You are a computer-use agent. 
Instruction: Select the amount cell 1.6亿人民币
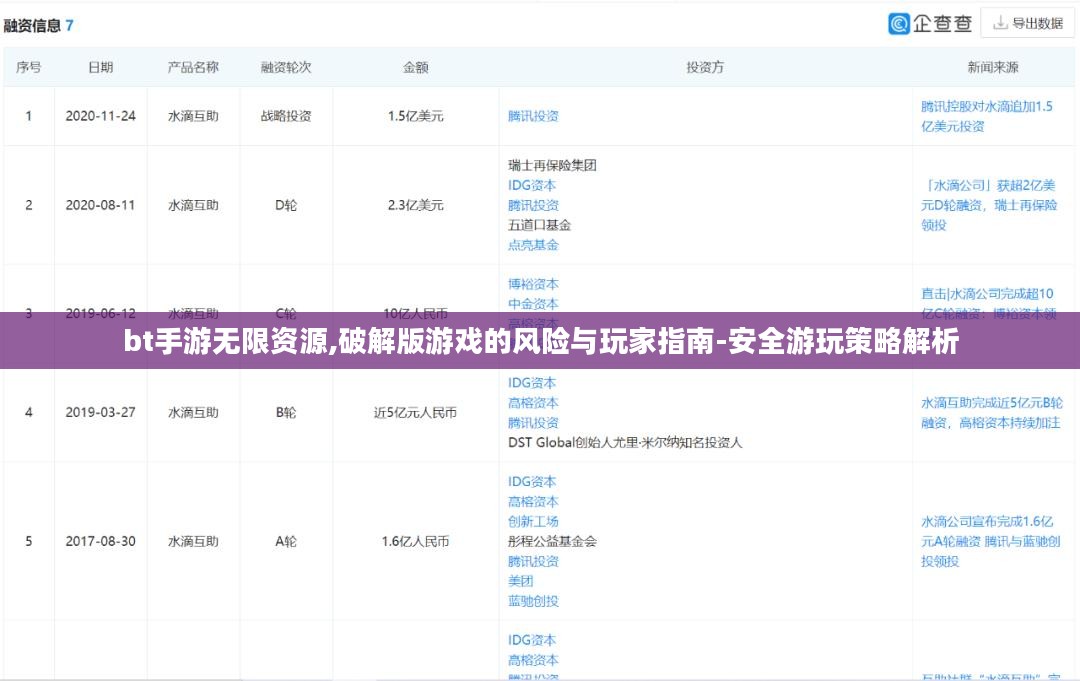pos(415,541)
